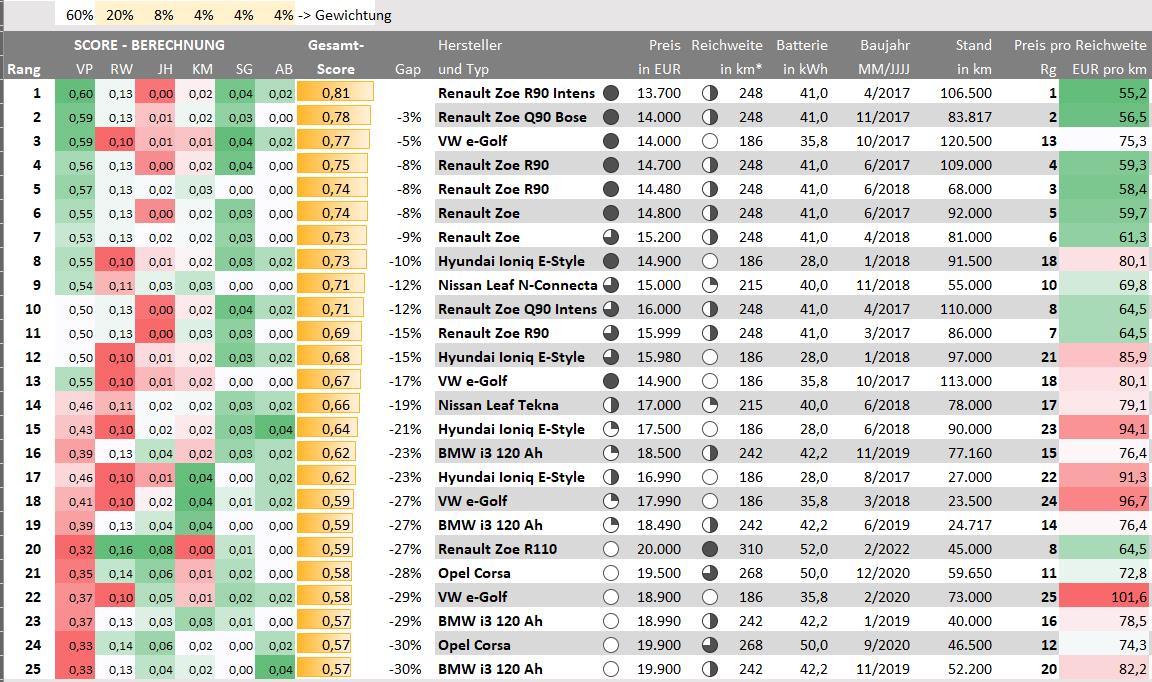
Task: Click the price Harvey ball icon in rank 7 row
Action: pos(611,237)
